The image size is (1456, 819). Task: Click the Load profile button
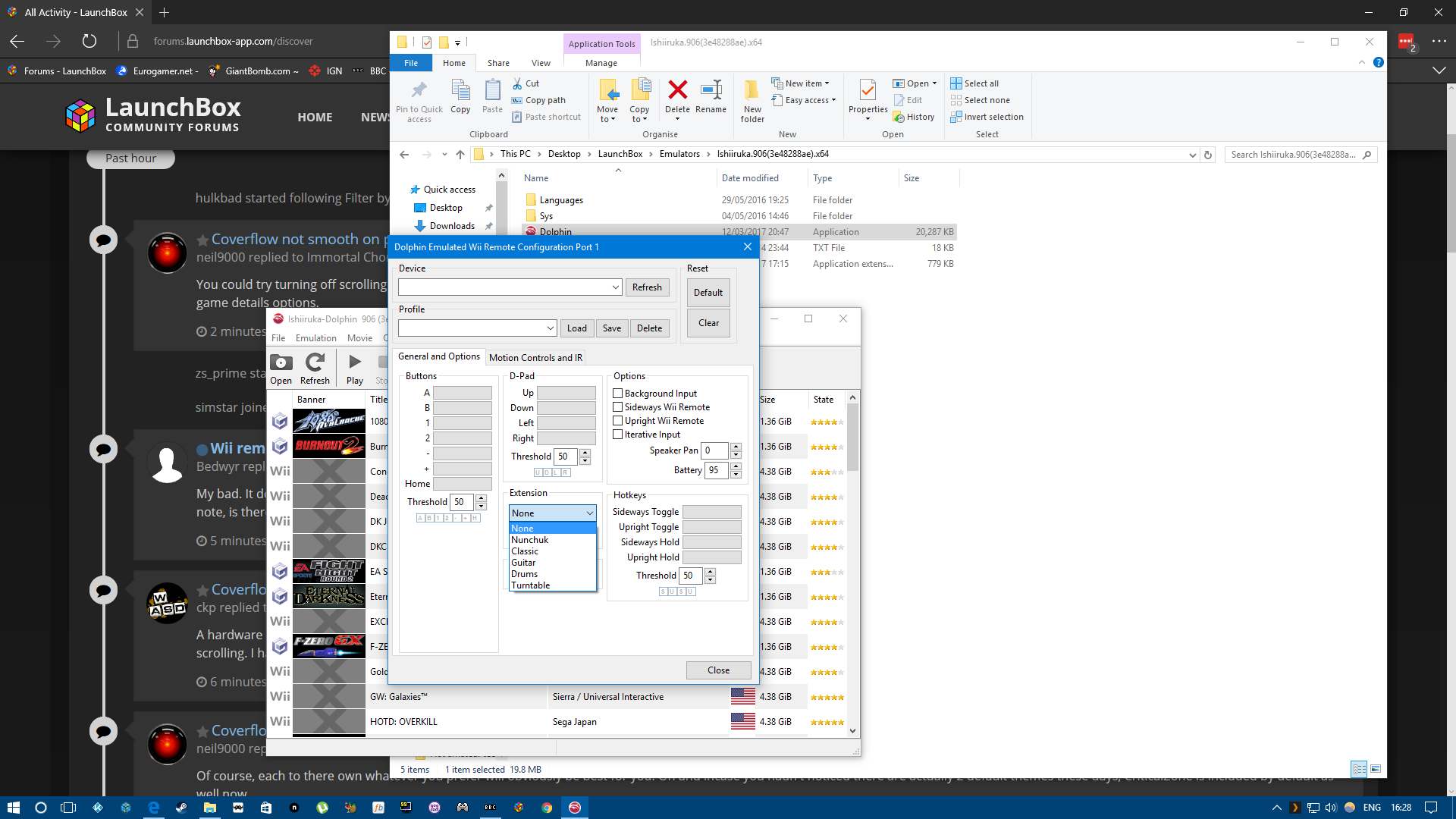(x=577, y=328)
